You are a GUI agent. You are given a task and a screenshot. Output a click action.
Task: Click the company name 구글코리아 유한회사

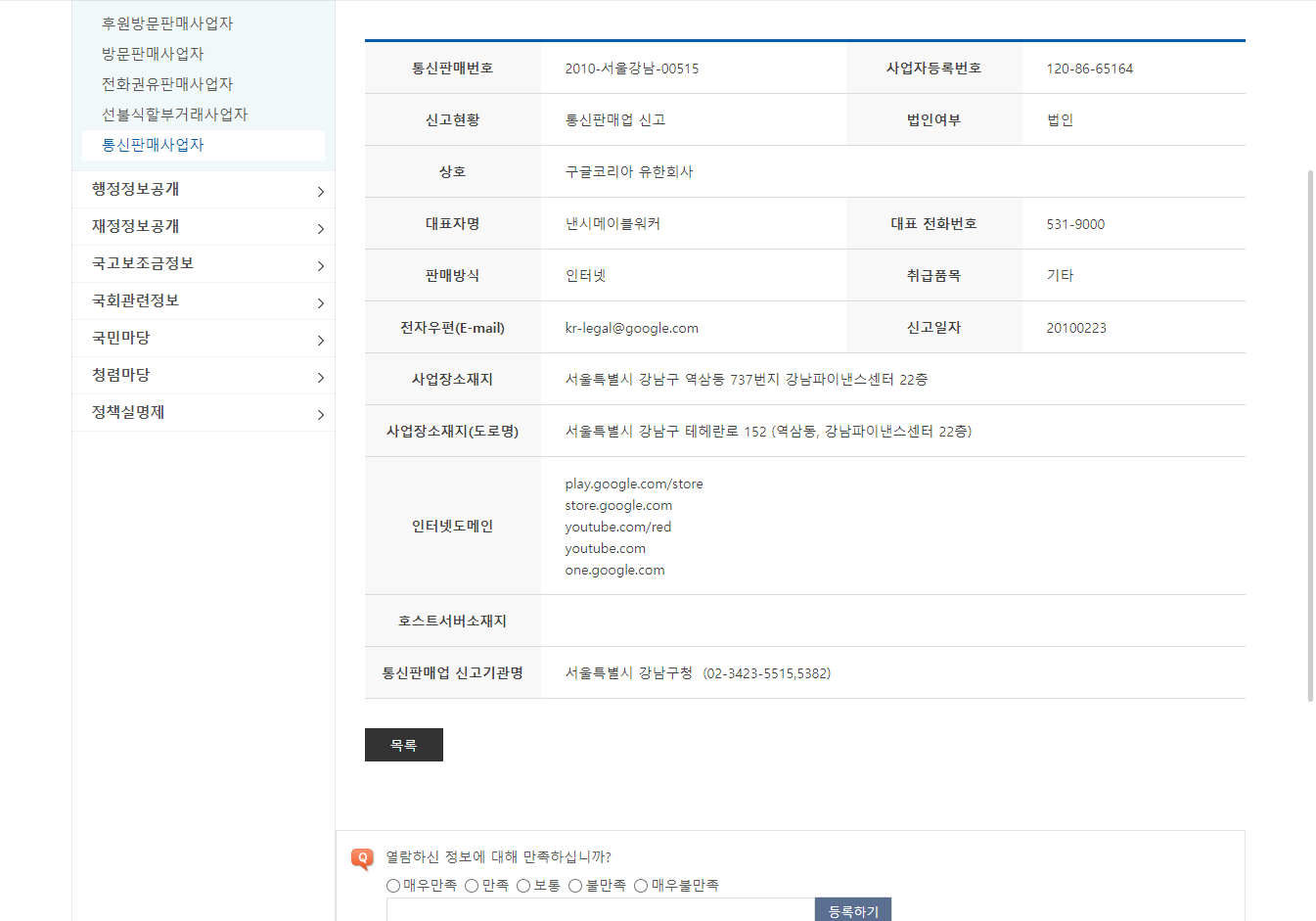tap(629, 171)
